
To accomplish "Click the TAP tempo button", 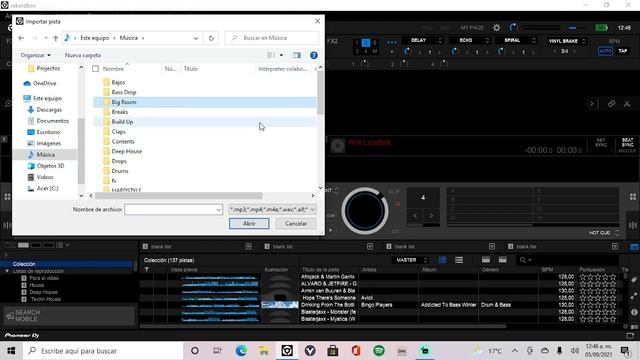I will tap(622, 51).
